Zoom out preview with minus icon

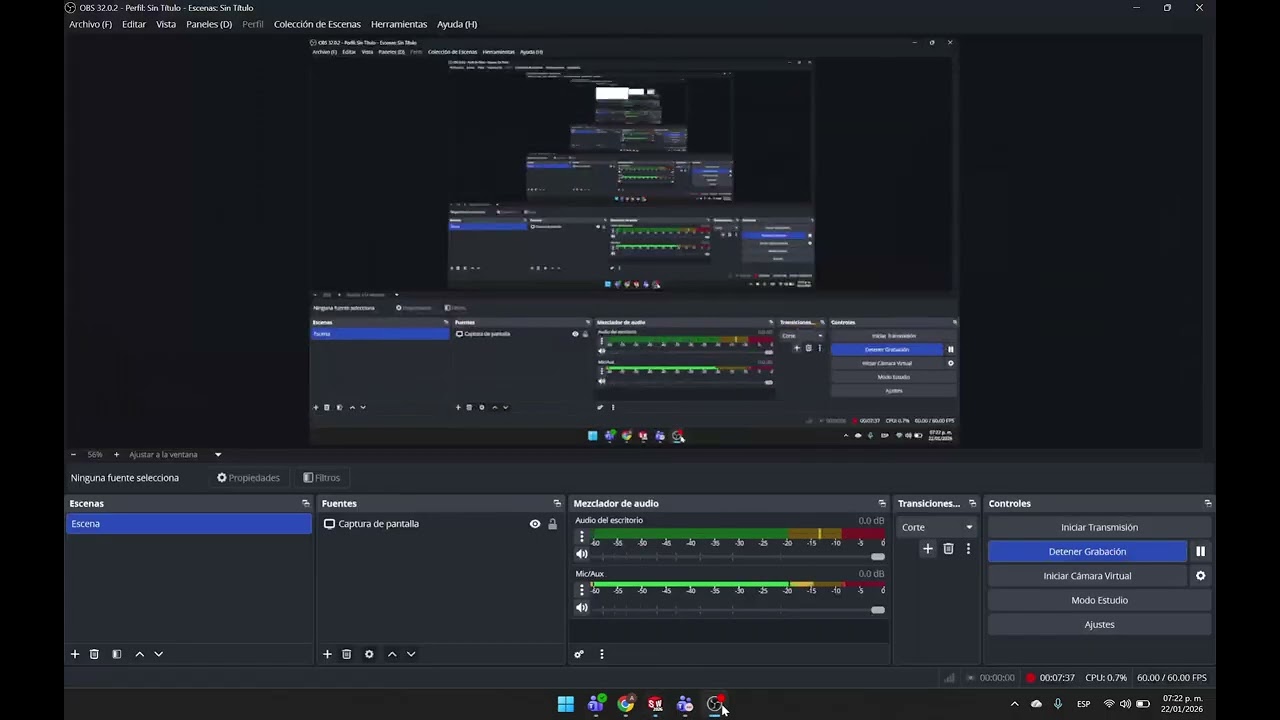73,454
